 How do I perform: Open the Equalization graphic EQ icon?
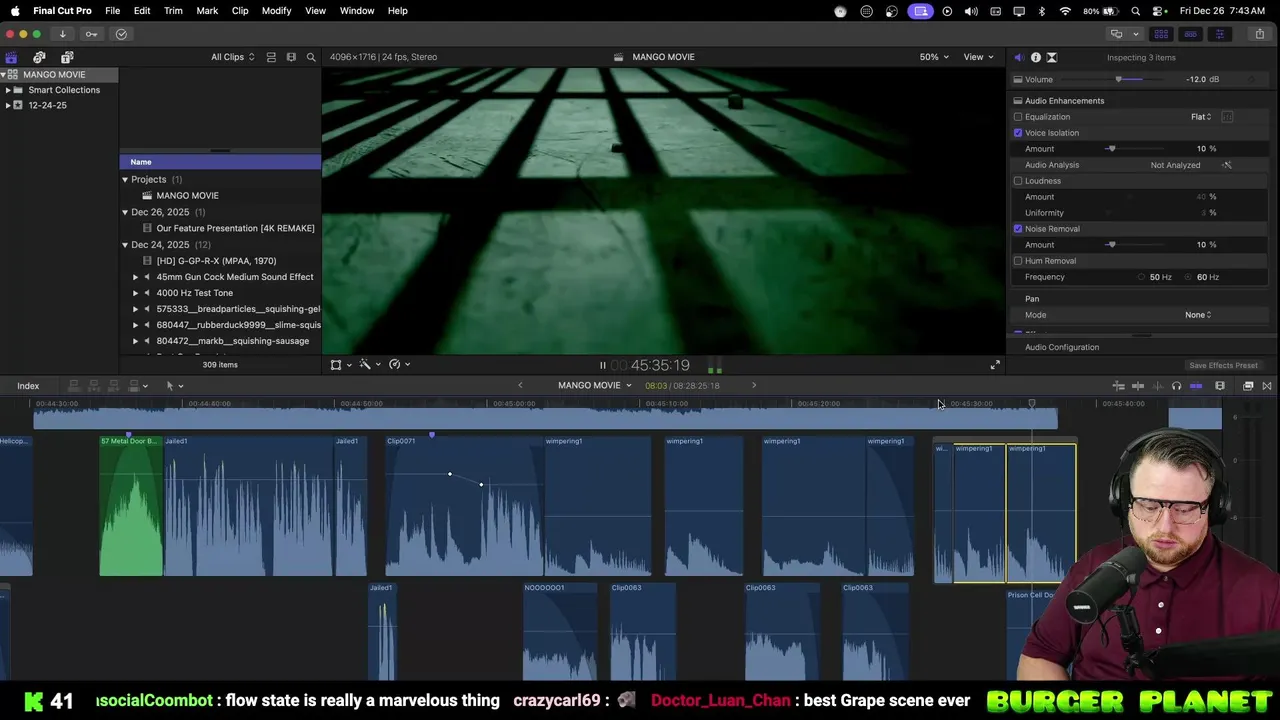1227,117
